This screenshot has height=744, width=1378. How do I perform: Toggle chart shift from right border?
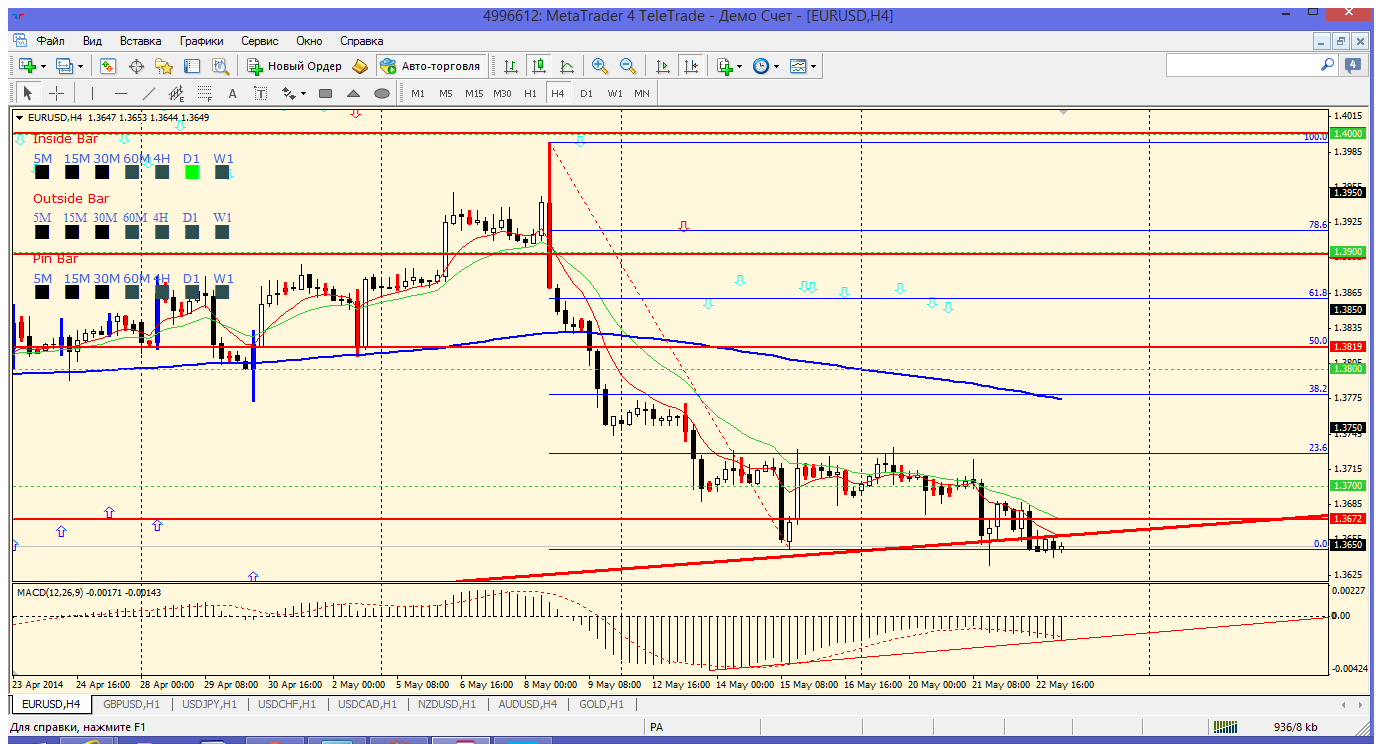coord(690,66)
